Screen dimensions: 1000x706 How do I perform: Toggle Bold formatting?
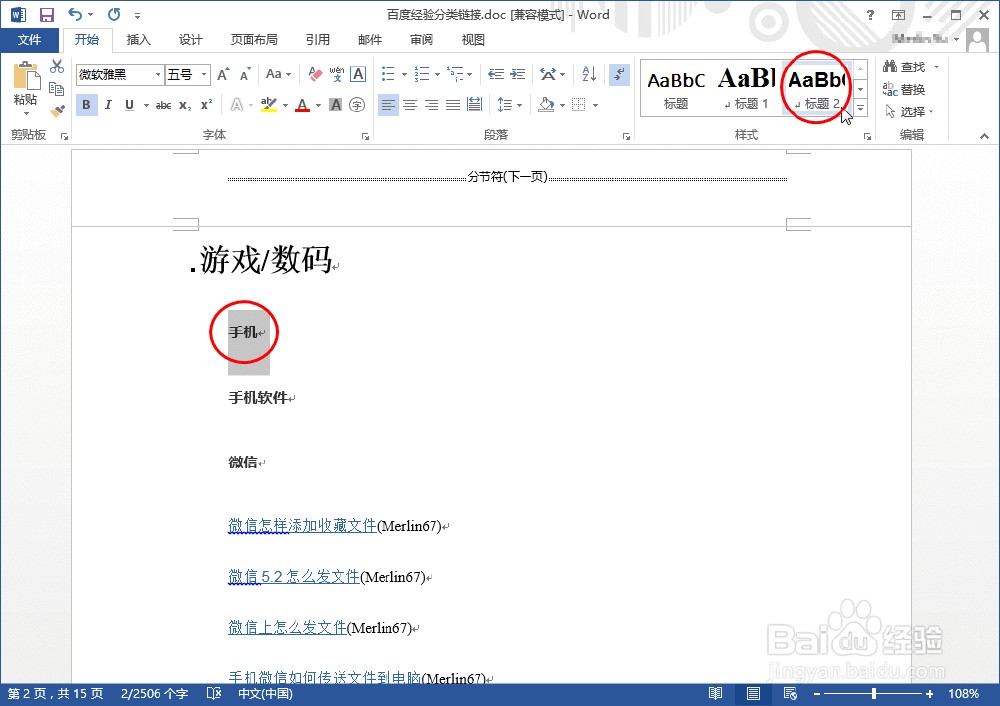[87, 105]
